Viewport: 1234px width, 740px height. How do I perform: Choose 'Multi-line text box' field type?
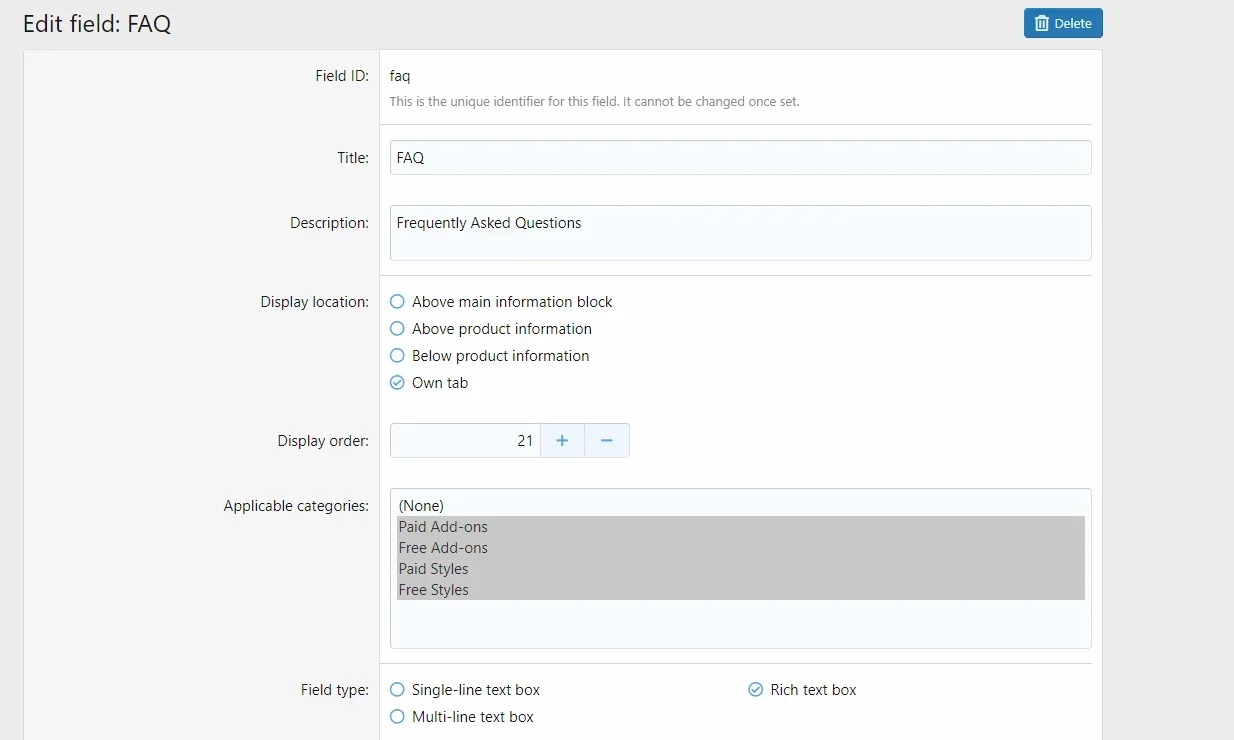pos(462,717)
